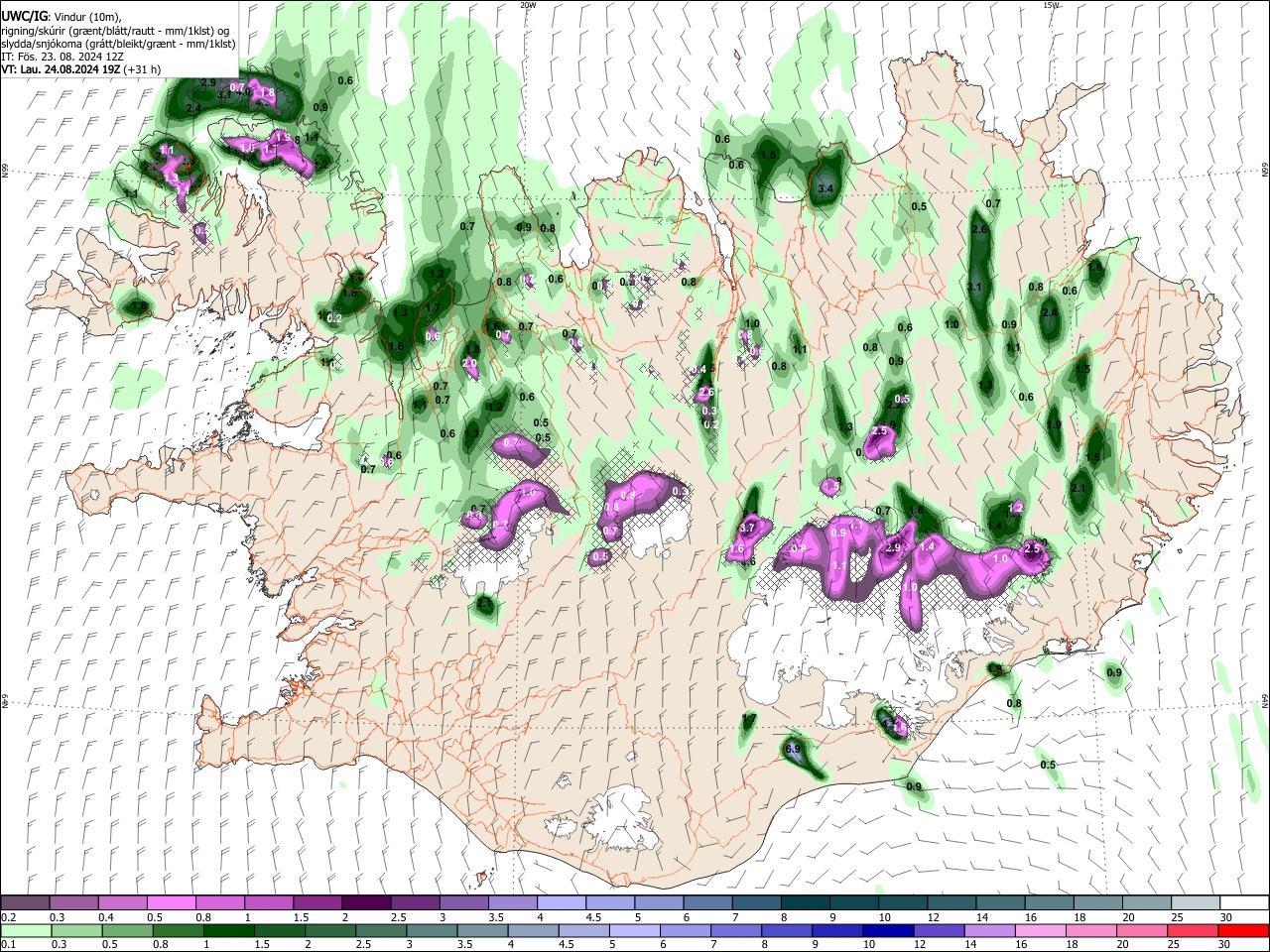Click the 'slydda/snjókoma' legend description line

[118, 44]
